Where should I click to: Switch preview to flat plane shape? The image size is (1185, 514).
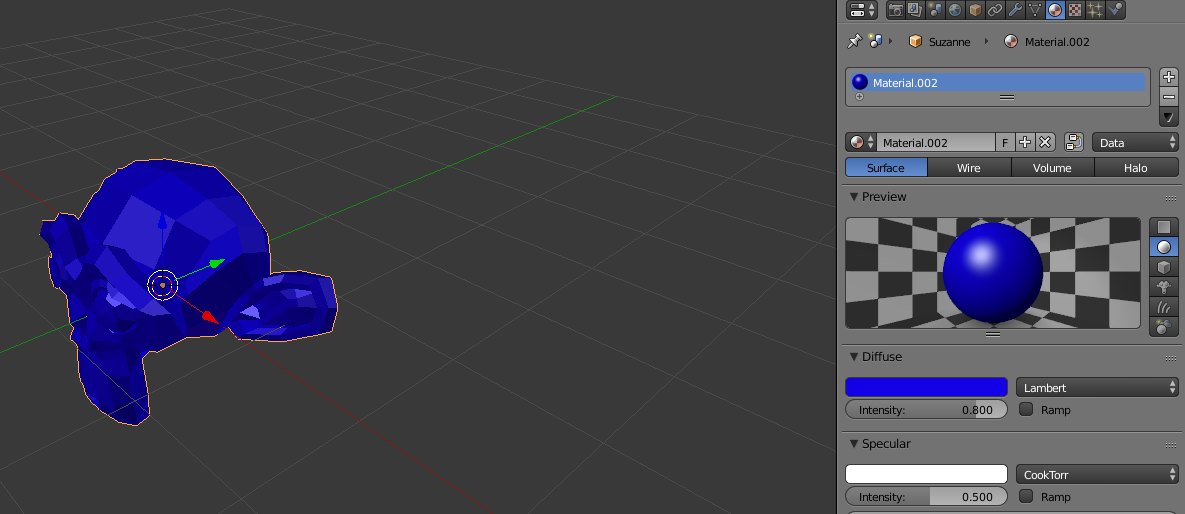(1164, 227)
